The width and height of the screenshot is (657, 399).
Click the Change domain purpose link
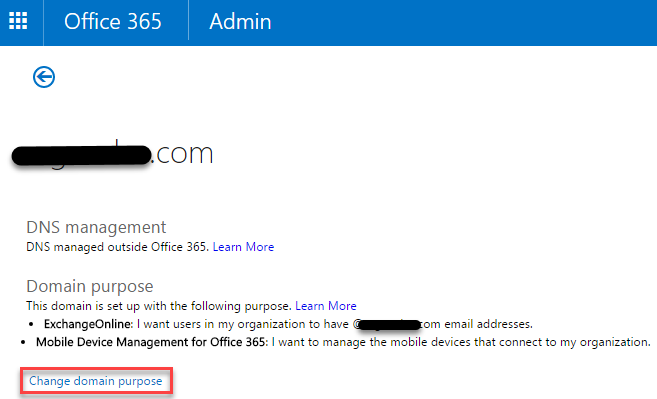coord(96,381)
